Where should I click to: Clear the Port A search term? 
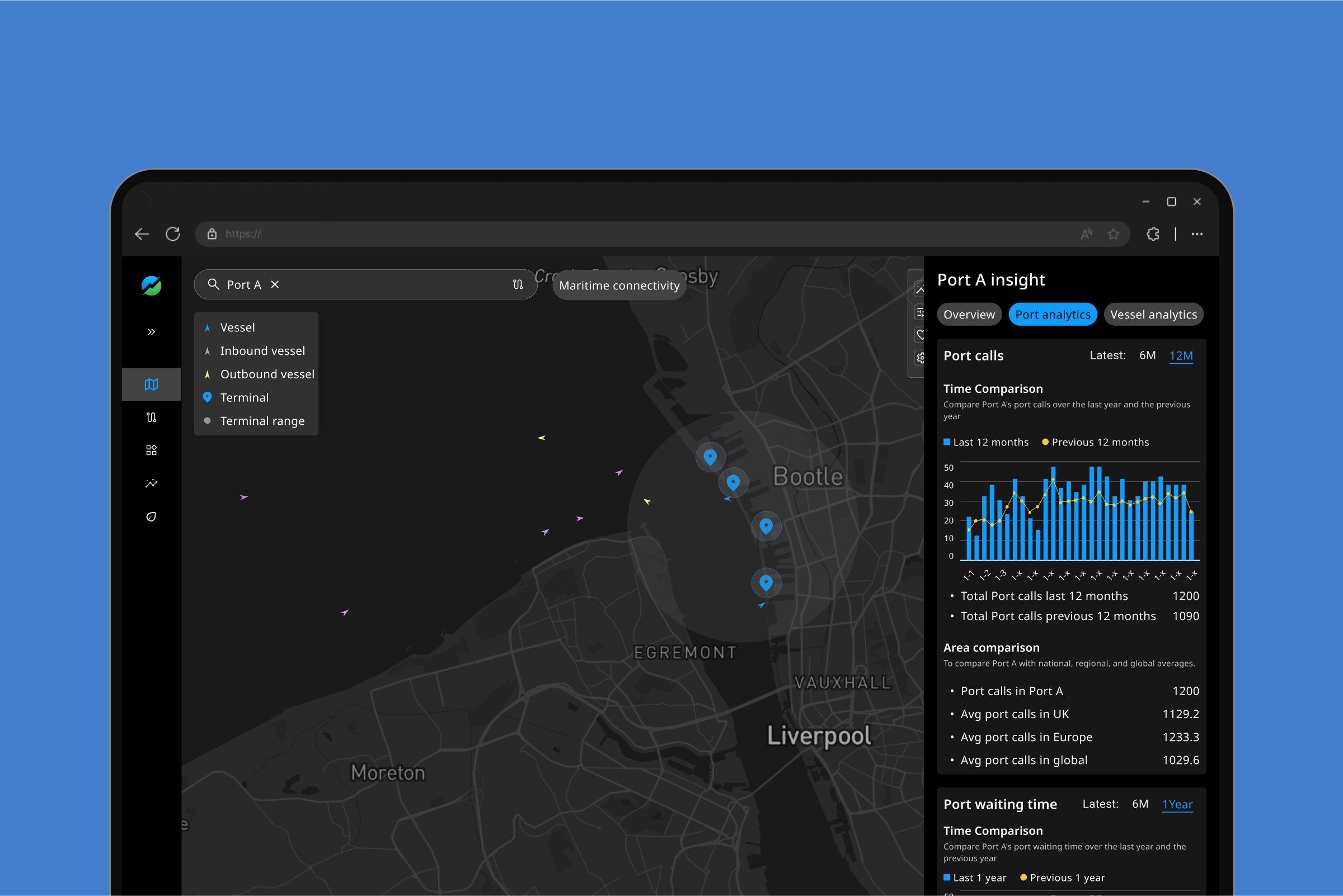275,284
